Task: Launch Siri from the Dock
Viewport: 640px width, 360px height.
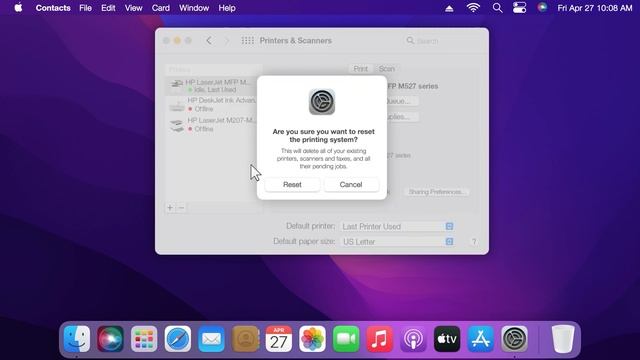Action: (111, 339)
